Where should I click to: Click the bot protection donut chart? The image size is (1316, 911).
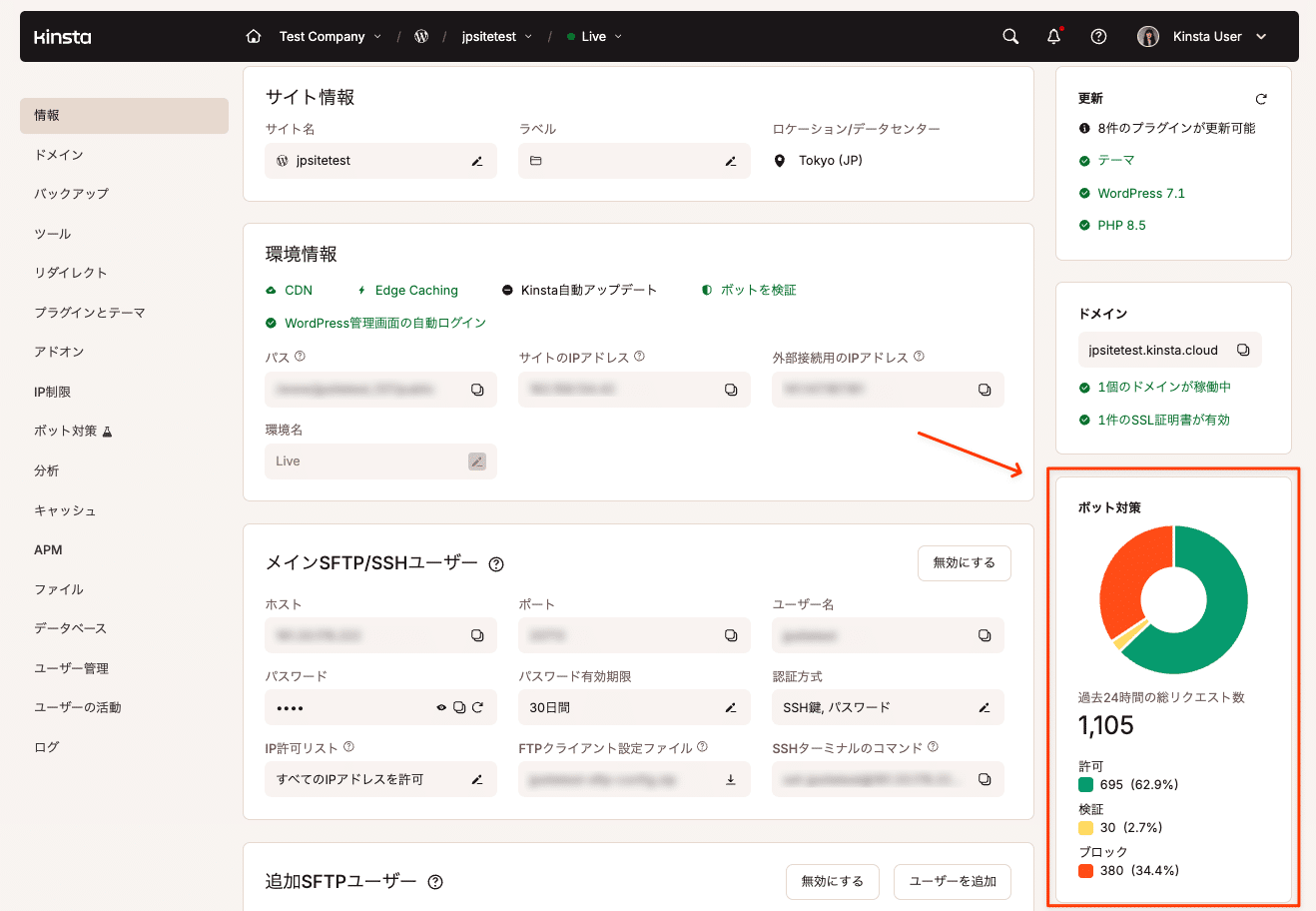coord(1173,600)
